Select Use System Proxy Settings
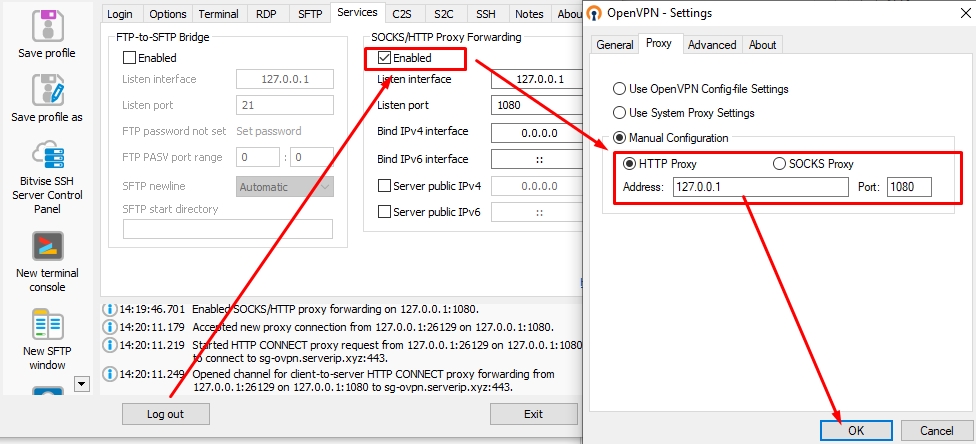 (x=619, y=113)
